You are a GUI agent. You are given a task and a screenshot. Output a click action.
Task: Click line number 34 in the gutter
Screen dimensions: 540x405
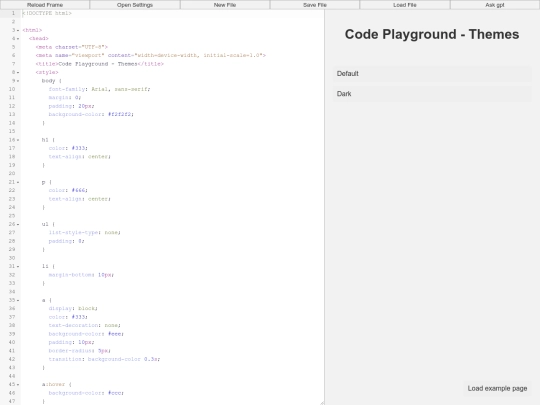pyautogui.click(x=12, y=292)
